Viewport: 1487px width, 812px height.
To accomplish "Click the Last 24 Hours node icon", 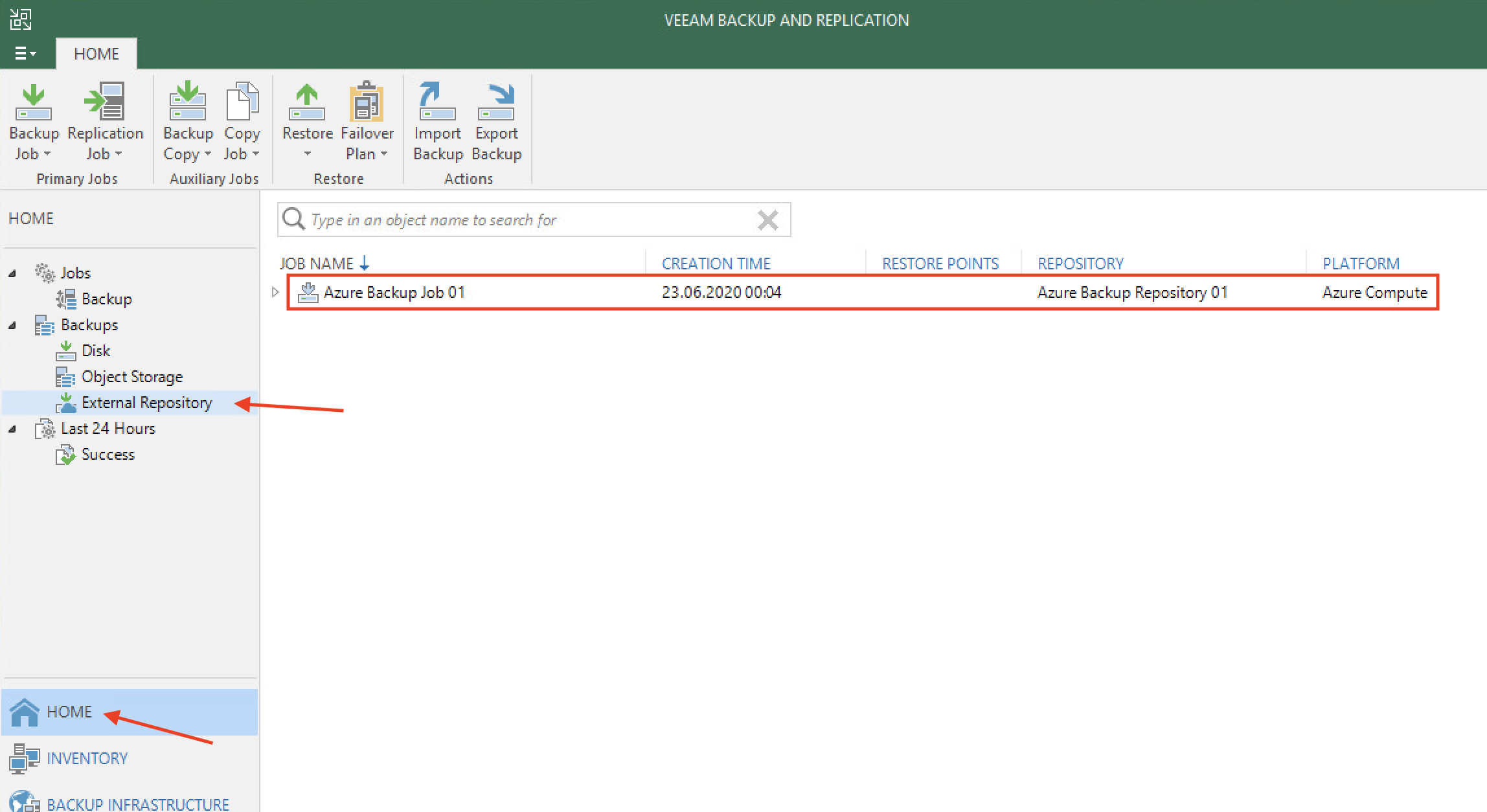I will (x=45, y=428).
